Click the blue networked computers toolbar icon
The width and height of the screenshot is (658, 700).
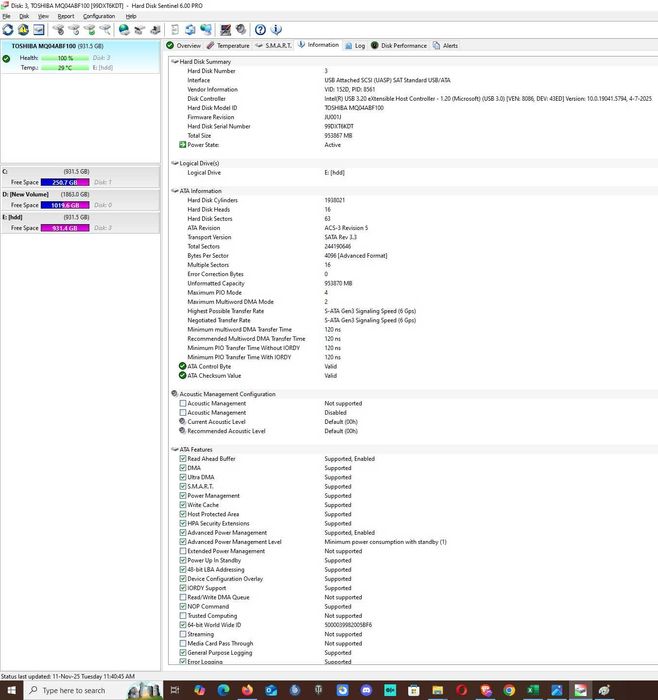click(206, 30)
